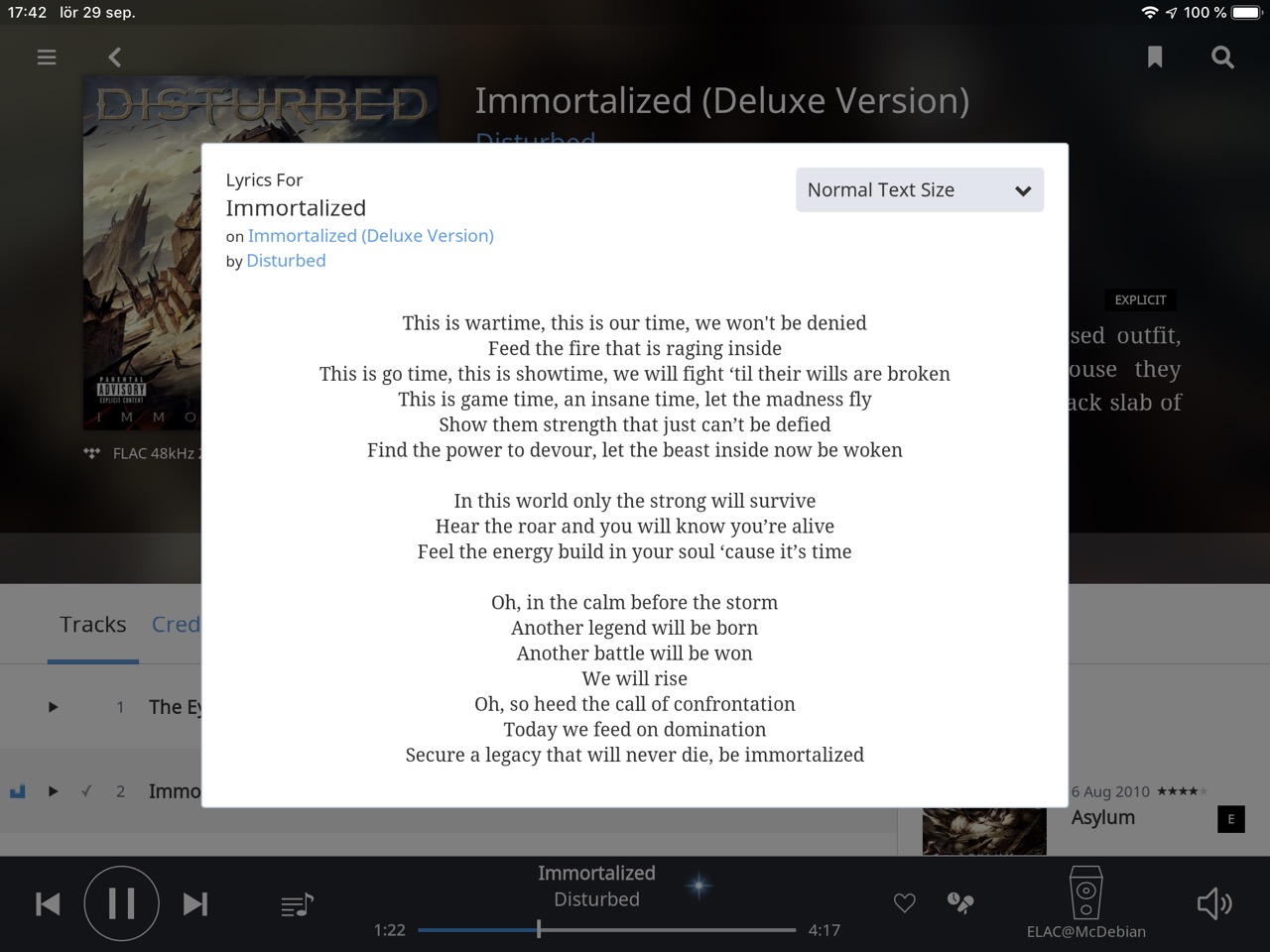This screenshot has height=952, width=1270.
Task: Go back using the left chevron
Action: (115, 58)
